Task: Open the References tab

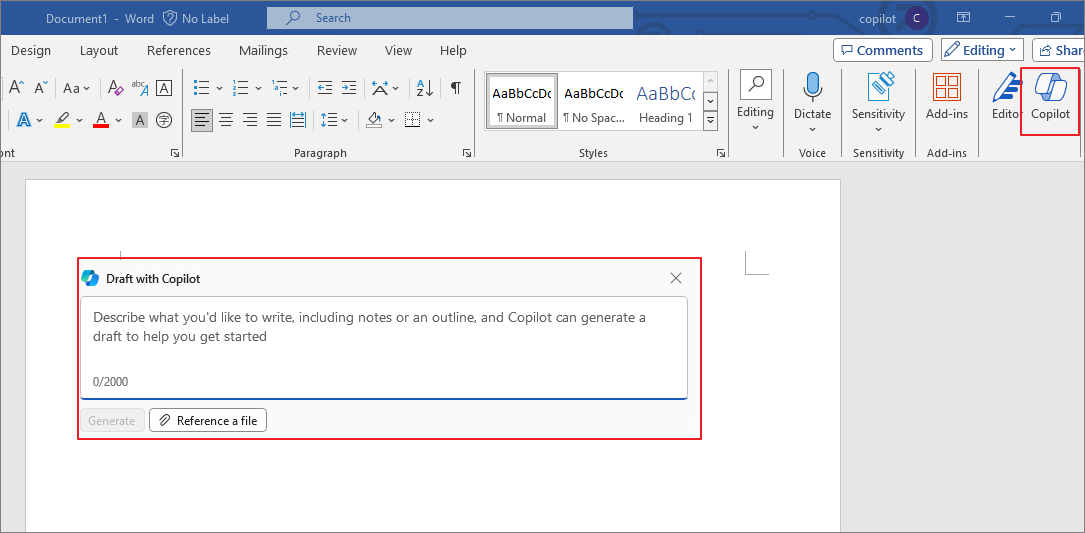Action: tap(179, 51)
